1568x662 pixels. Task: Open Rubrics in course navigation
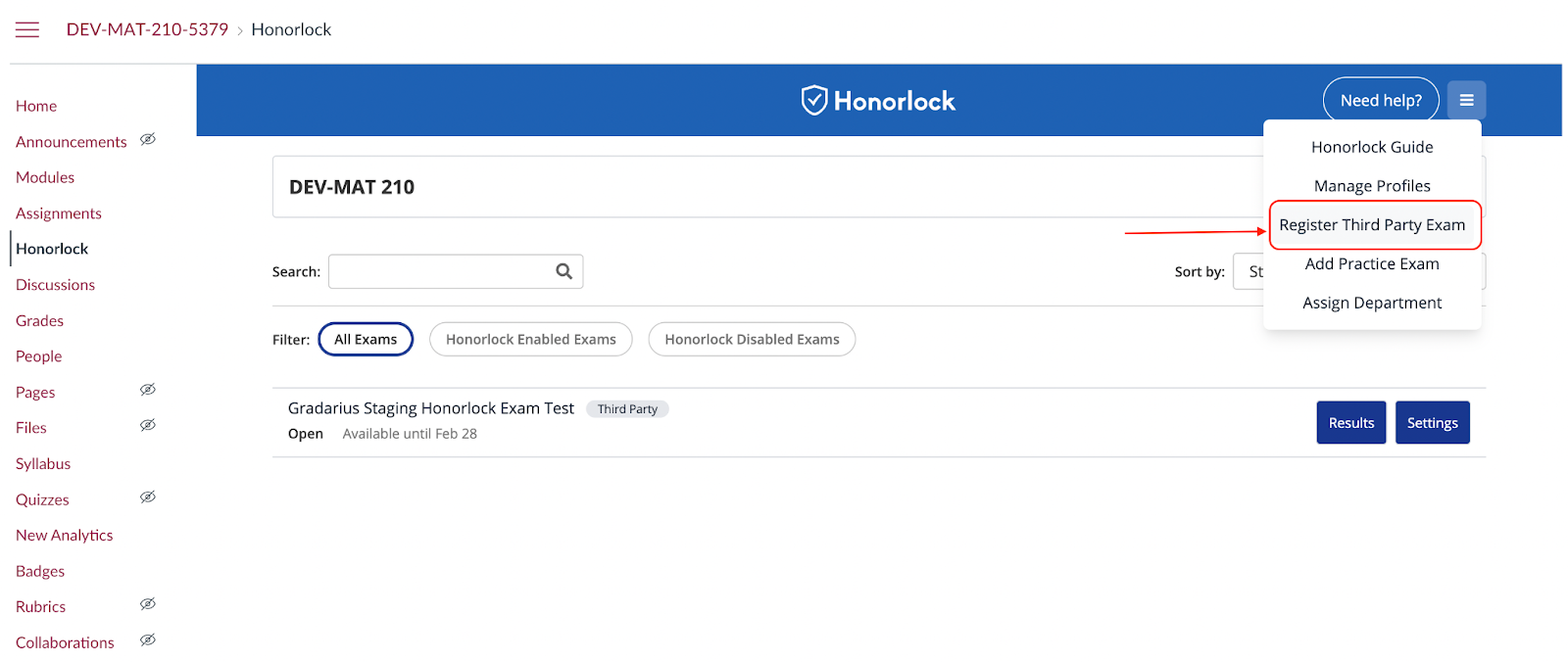click(41, 606)
